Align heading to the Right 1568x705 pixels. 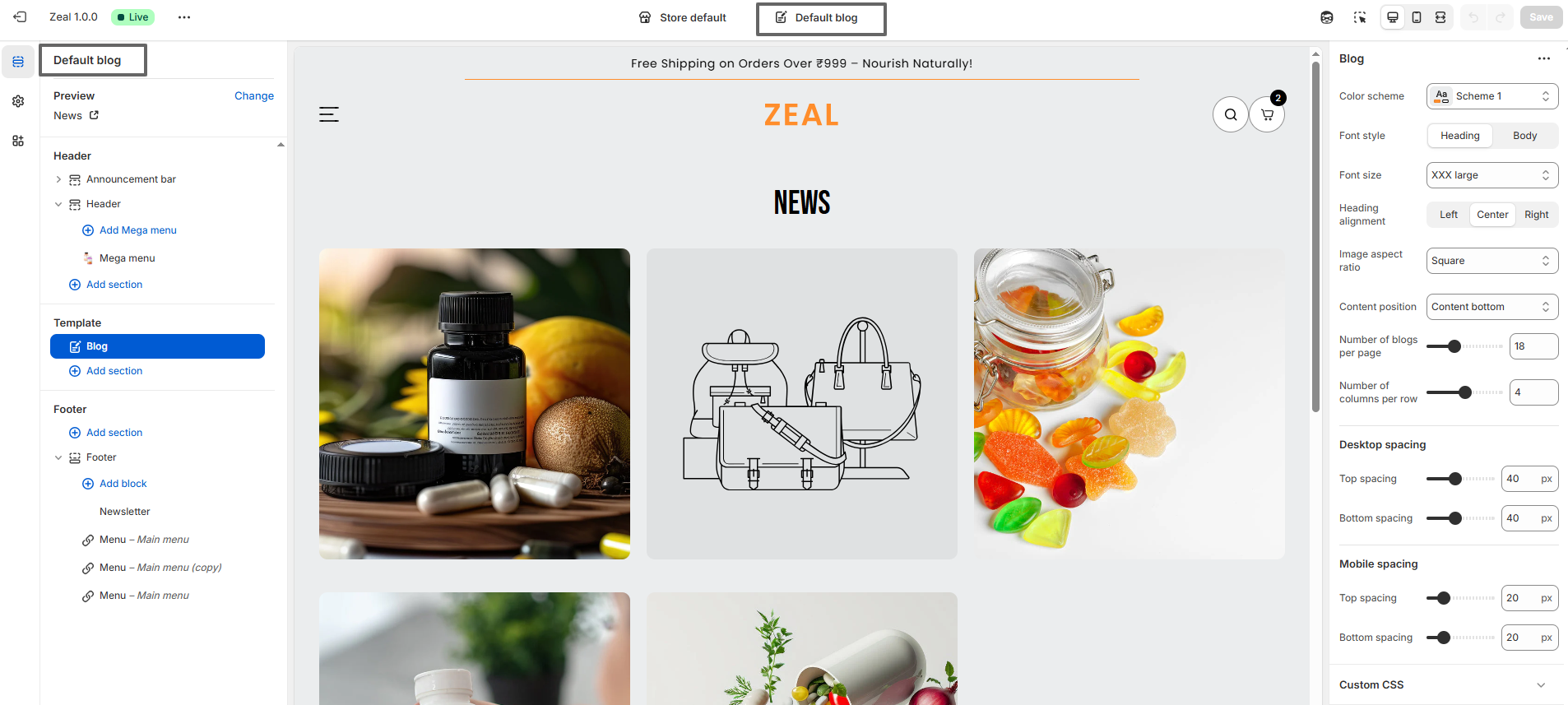click(x=1536, y=215)
